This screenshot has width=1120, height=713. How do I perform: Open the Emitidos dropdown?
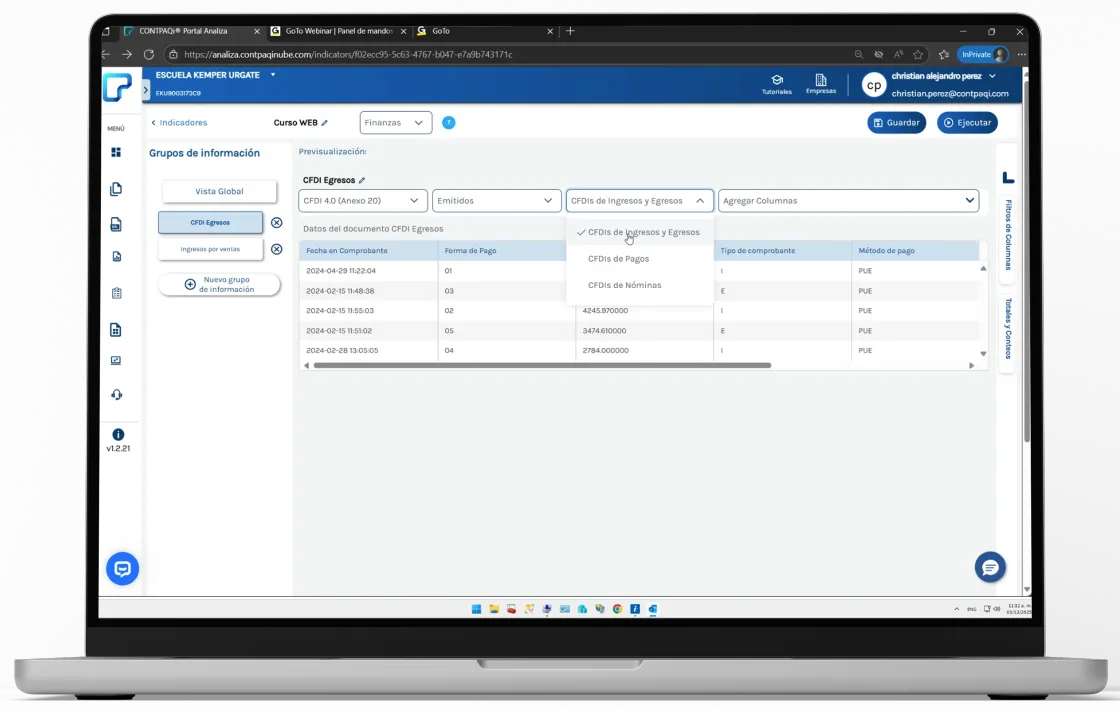pos(496,201)
